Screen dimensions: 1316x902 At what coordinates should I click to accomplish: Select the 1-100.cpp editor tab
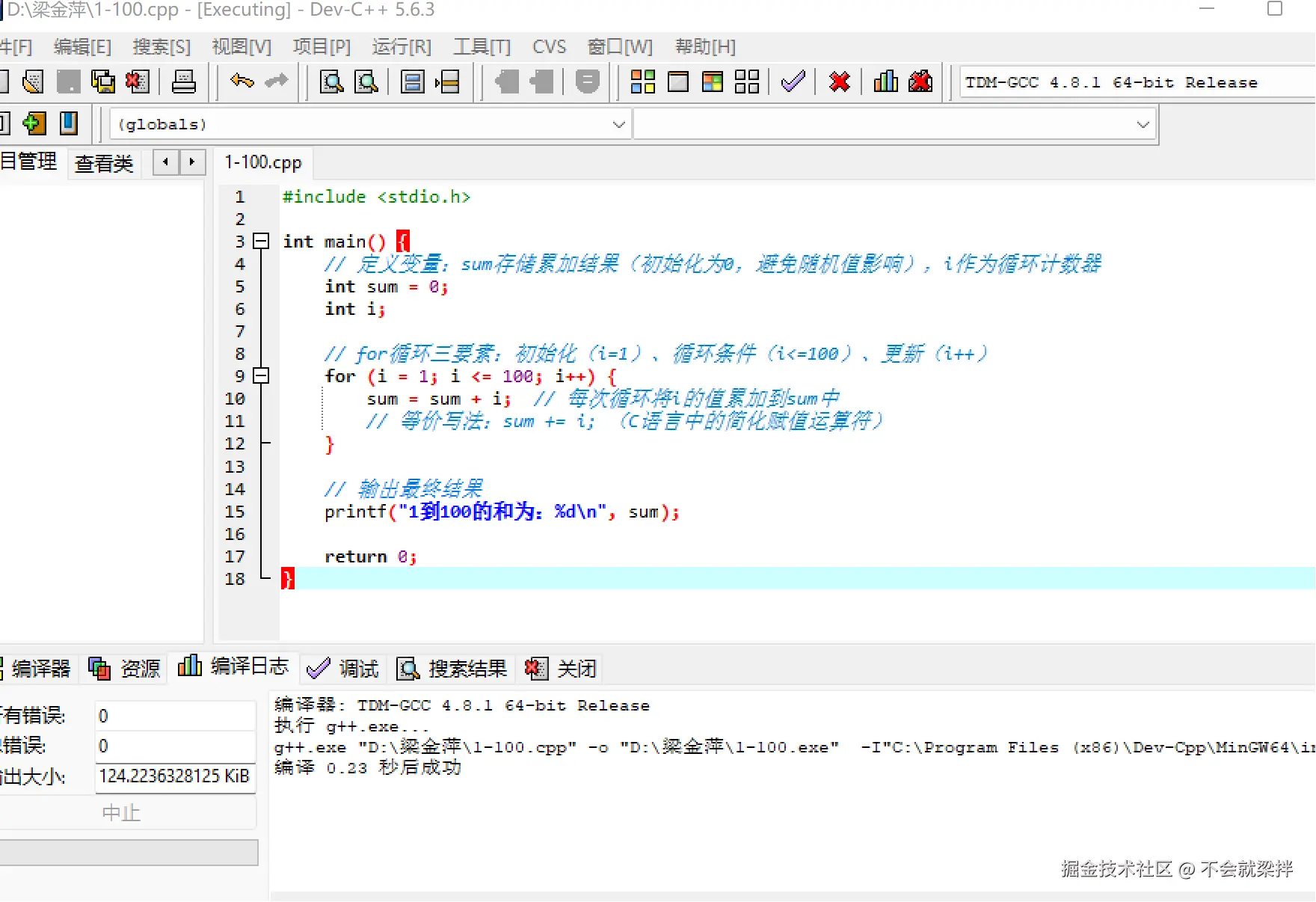click(263, 162)
